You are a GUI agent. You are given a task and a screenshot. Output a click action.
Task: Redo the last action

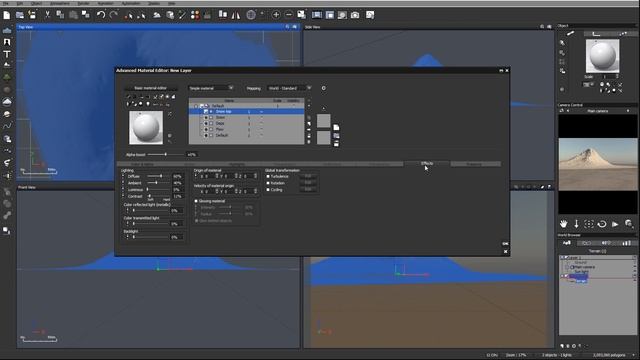click(114, 15)
